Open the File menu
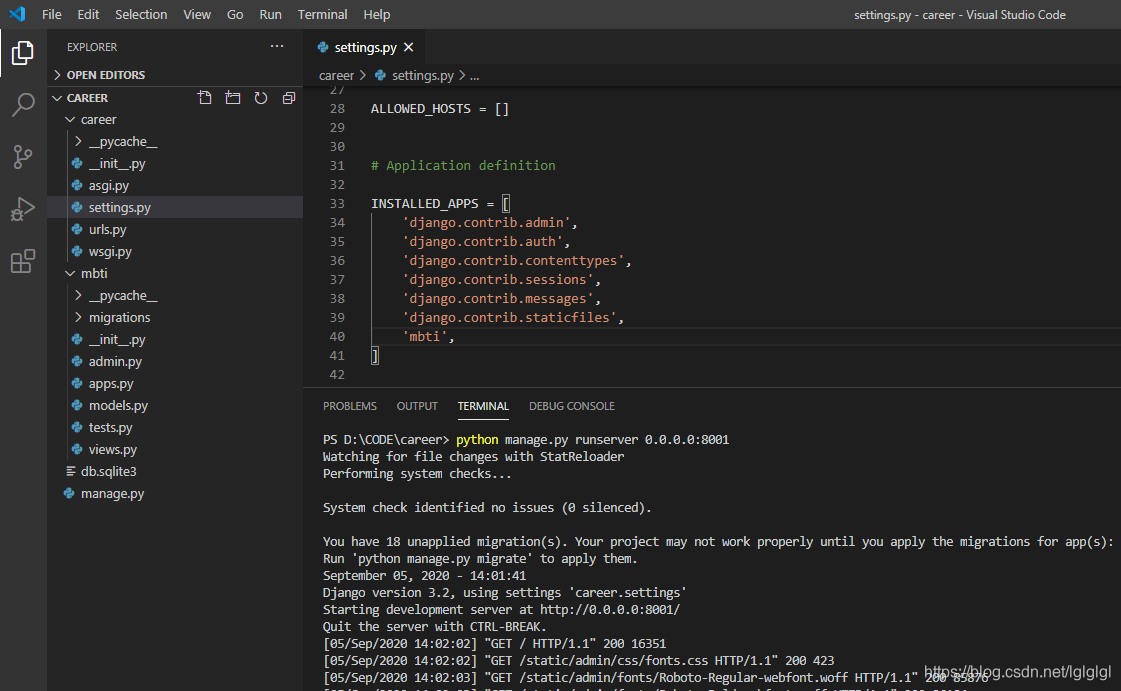 (51, 14)
